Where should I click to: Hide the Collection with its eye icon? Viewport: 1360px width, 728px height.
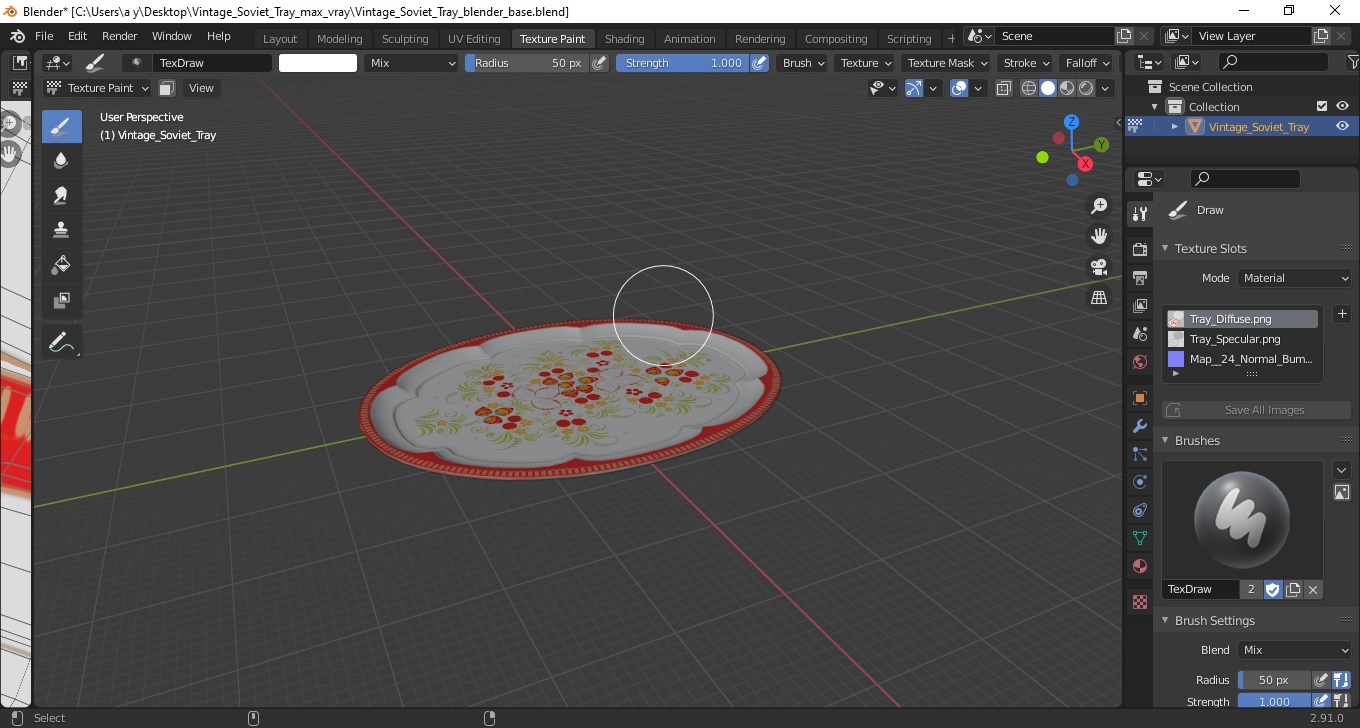click(x=1342, y=106)
